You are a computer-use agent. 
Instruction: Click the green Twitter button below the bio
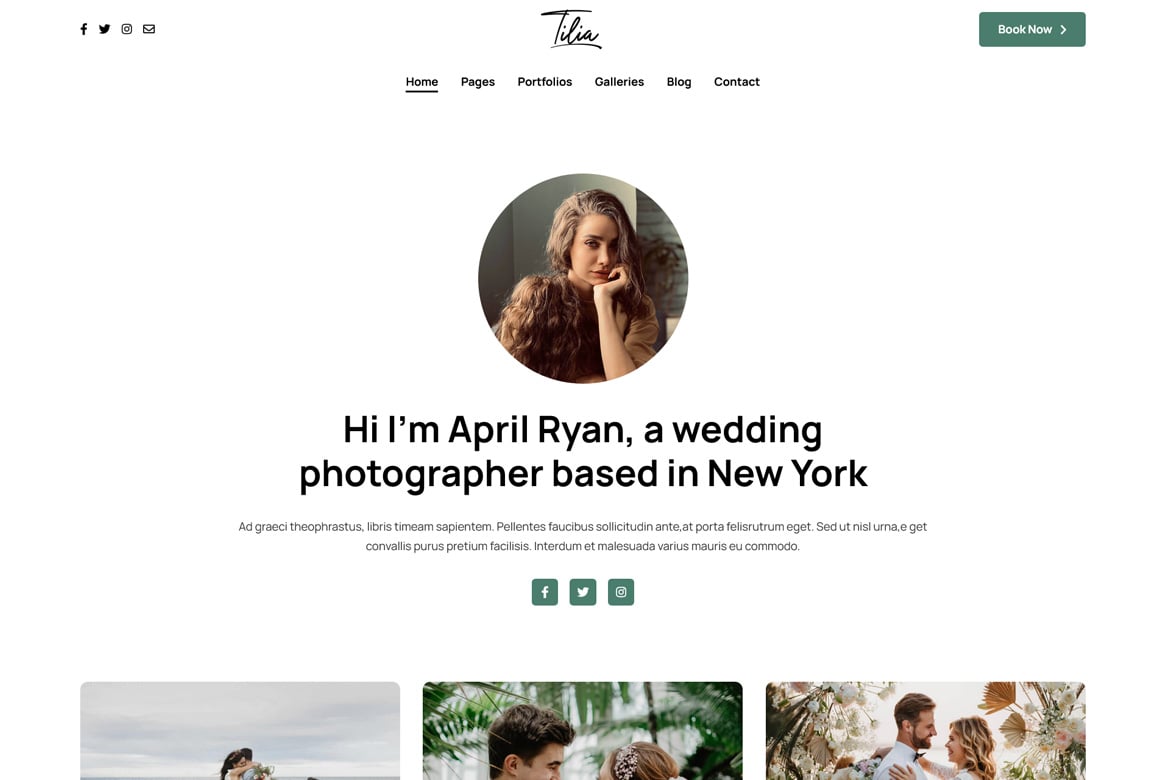point(583,592)
